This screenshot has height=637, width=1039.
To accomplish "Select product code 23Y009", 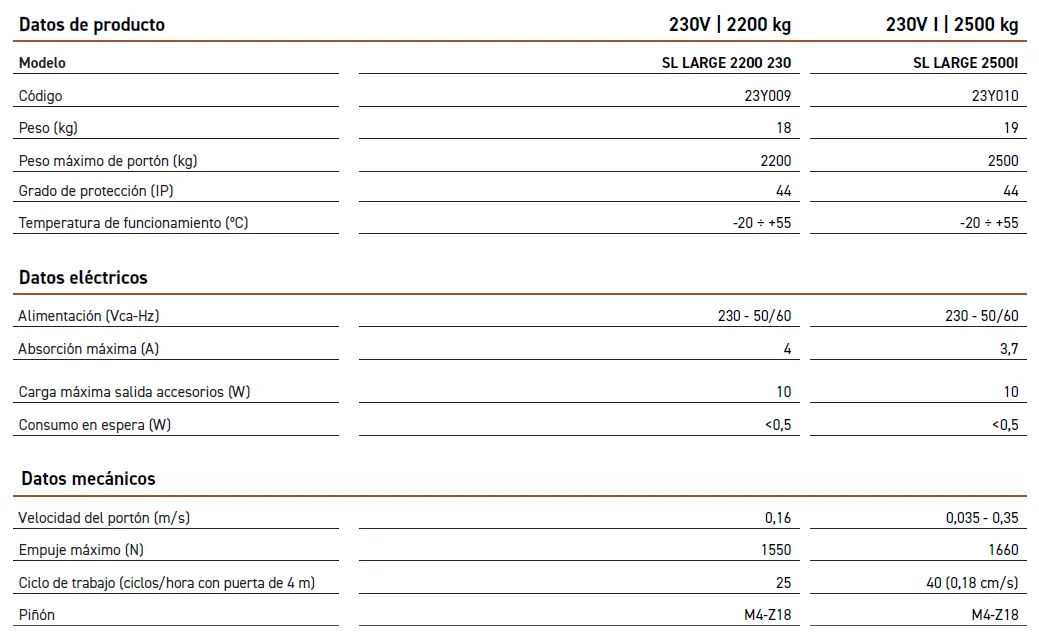I will 761,96.
